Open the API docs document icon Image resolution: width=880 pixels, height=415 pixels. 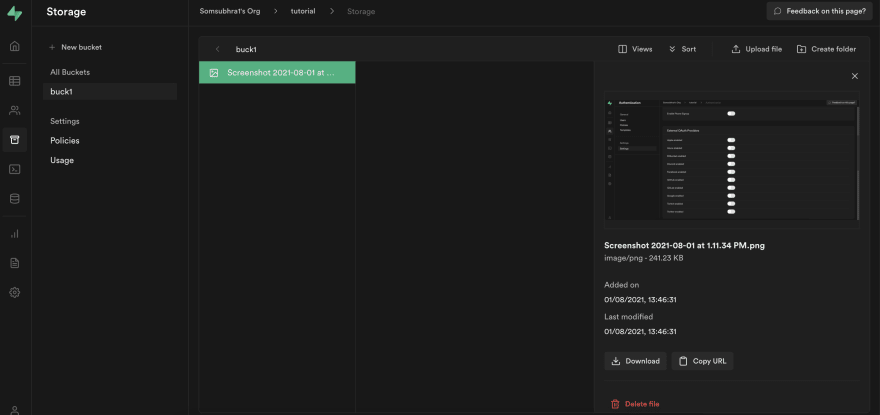pos(15,263)
